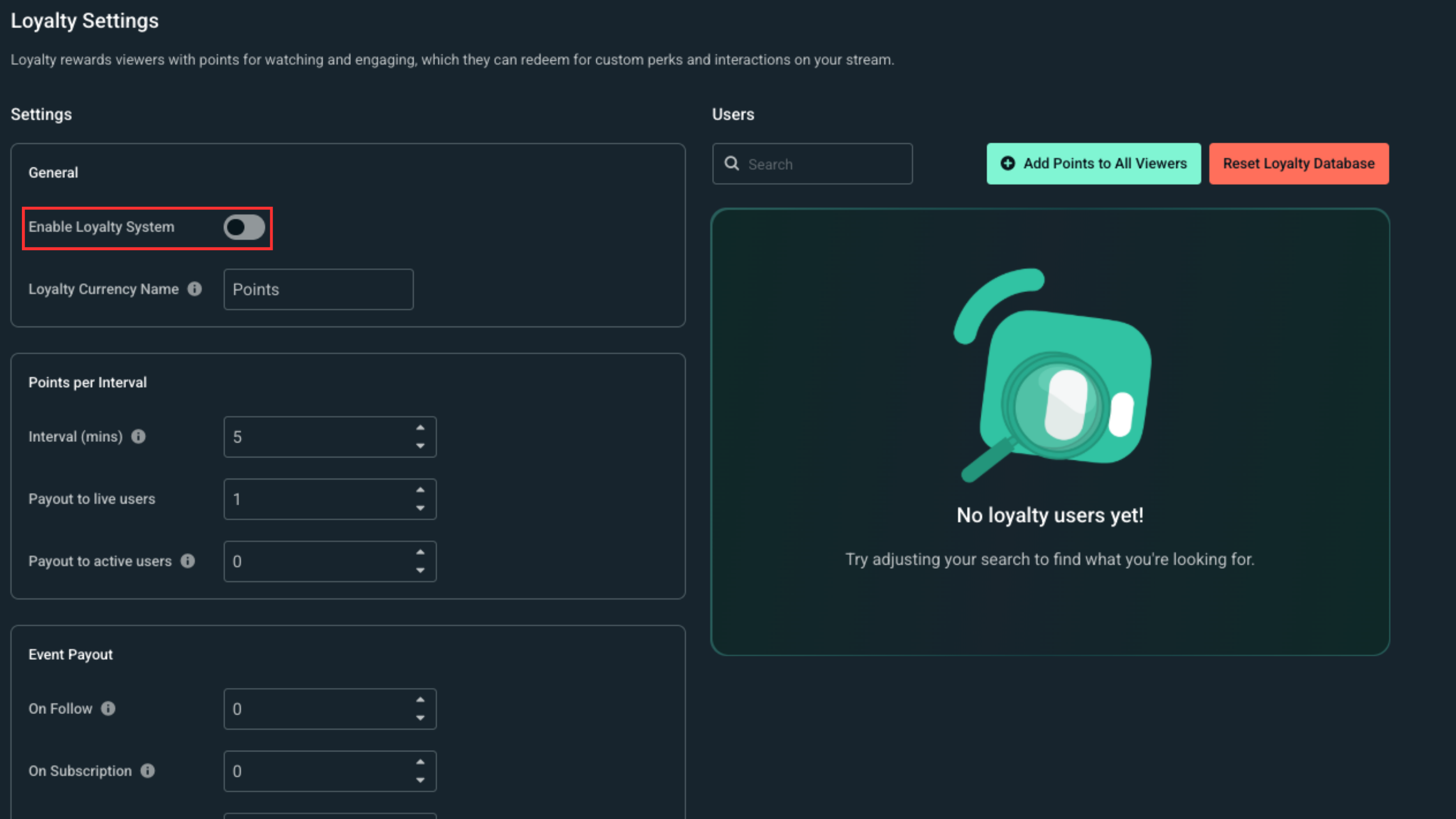
Task: Decrease Payout to active users value
Action: [x=420, y=570]
